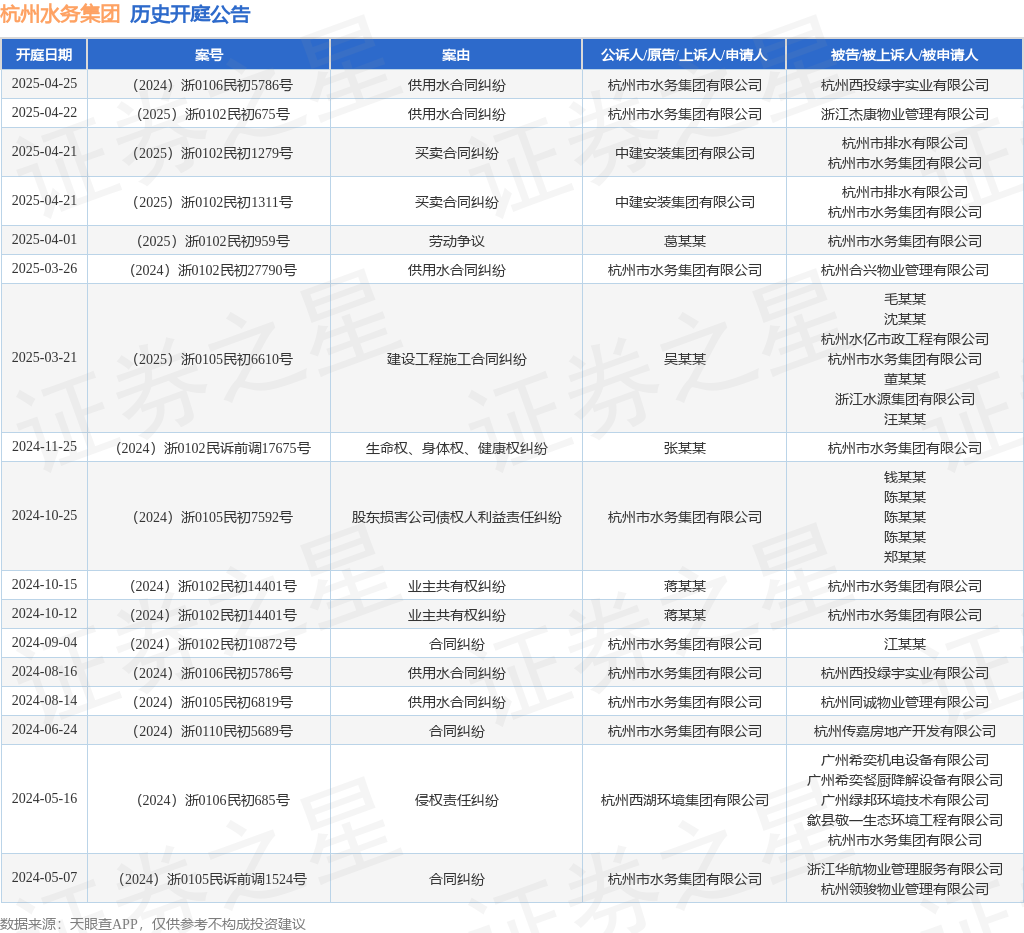Image resolution: width=1024 pixels, height=933 pixels.
Task: Click the date 2025-04-25
Action: [x=44, y=84]
